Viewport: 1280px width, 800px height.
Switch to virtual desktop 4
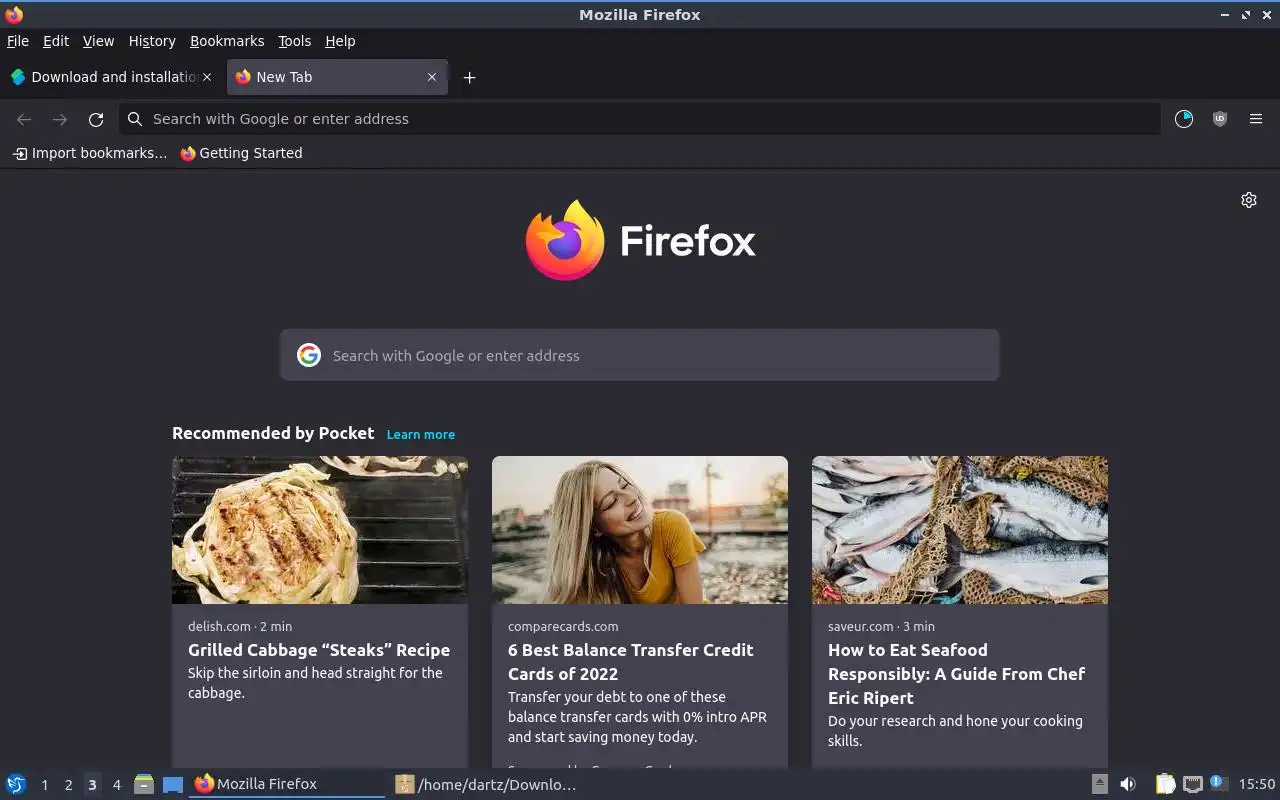coord(117,785)
